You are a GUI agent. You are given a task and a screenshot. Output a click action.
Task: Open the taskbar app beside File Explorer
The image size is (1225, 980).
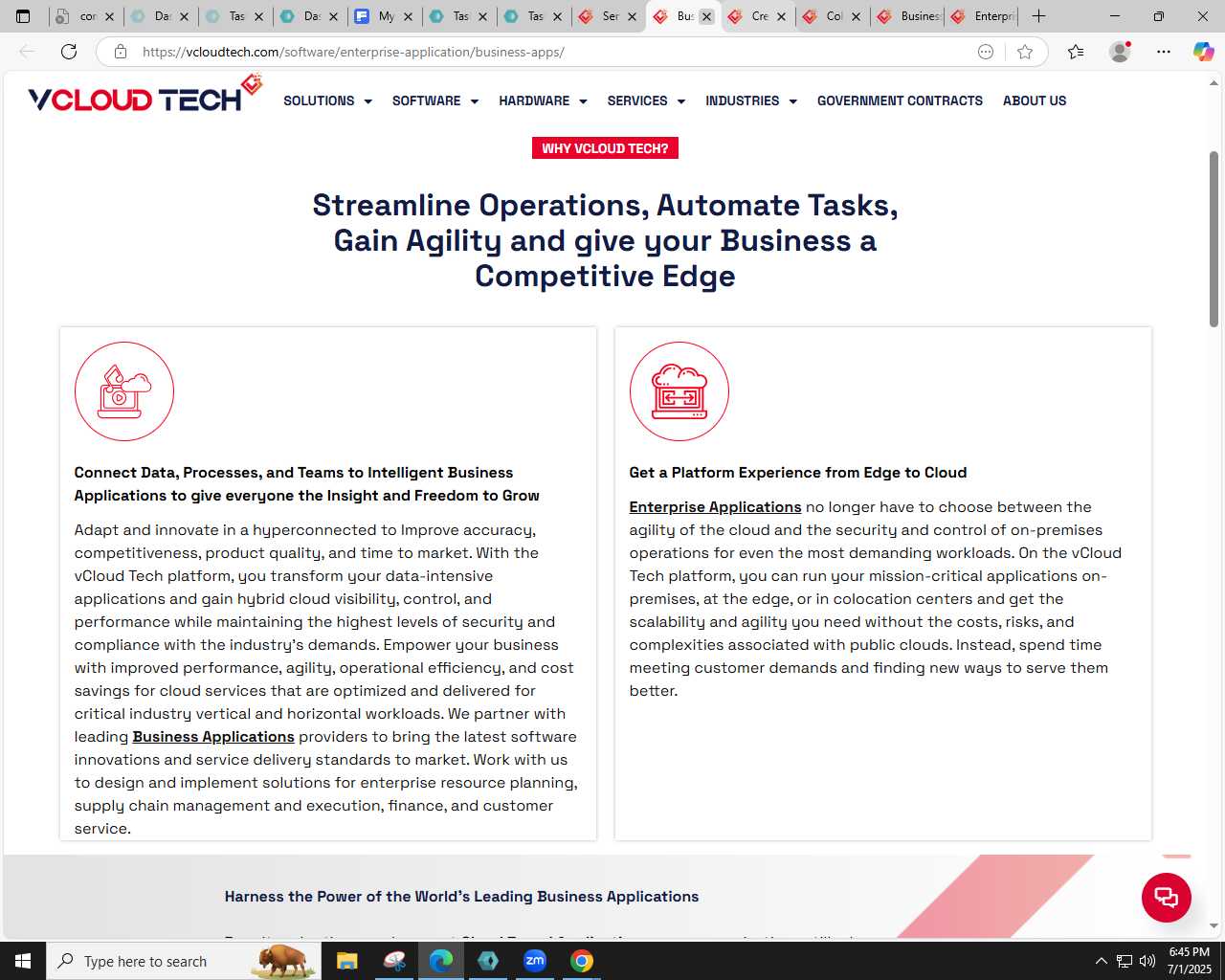[x=394, y=961]
